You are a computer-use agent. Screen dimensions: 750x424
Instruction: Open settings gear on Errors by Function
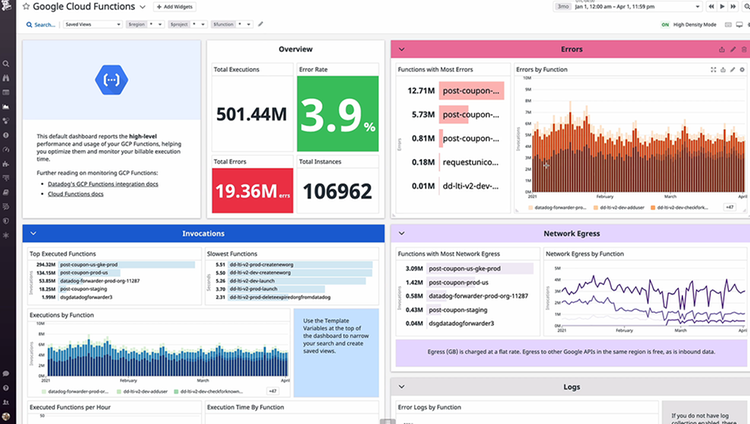coord(742,69)
